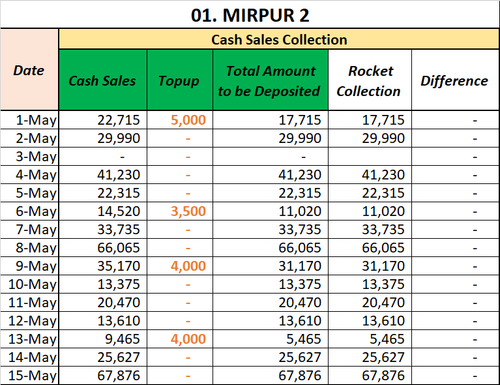Image resolution: width=500 pixels, height=385 pixels.
Task: Select Cash Sales 25,627 on 14-May
Action: pos(103,357)
